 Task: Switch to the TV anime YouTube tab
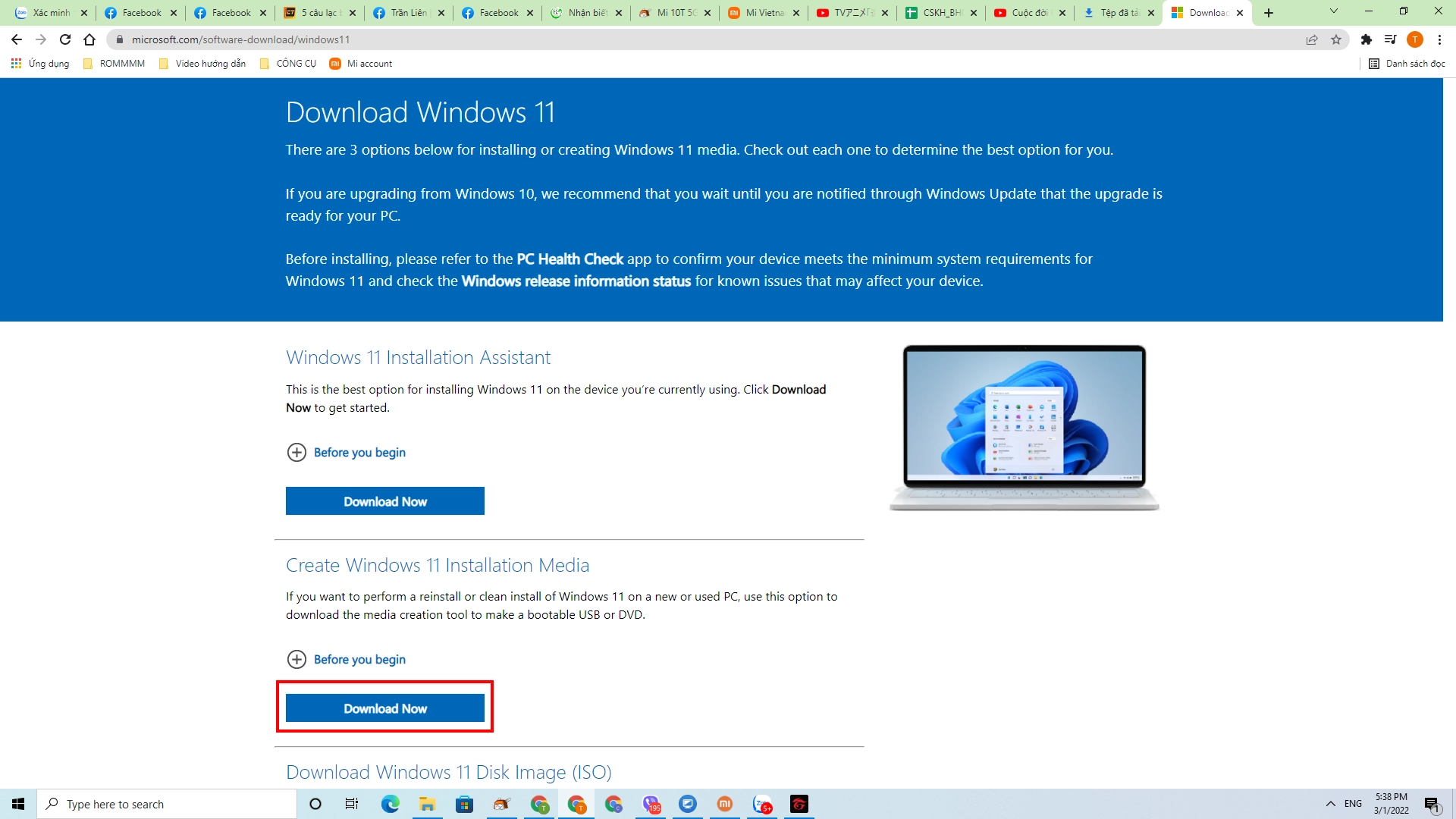point(850,13)
